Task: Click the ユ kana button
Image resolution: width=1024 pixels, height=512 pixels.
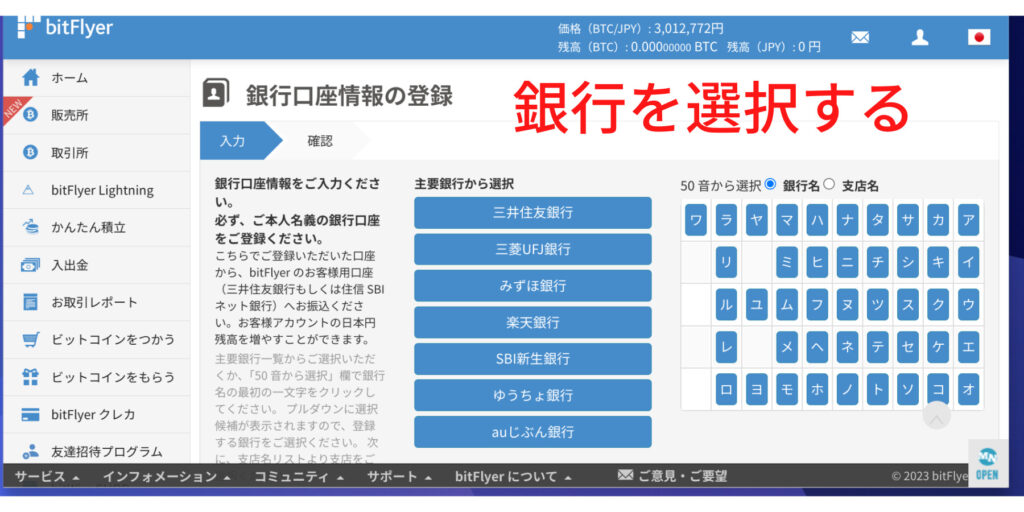Action: pos(756,304)
